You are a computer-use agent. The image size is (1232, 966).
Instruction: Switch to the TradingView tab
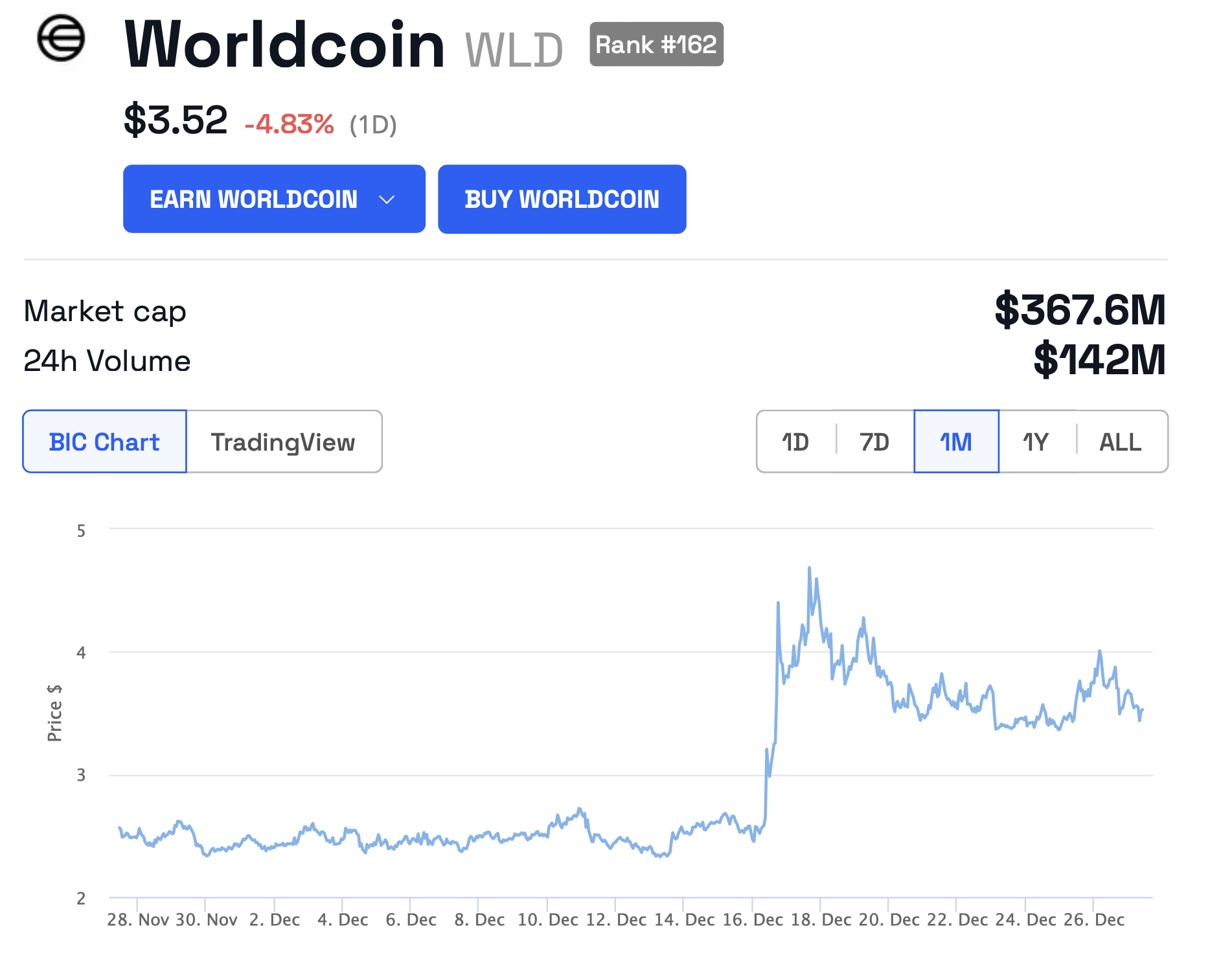pyautogui.click(x=283, y=442)
